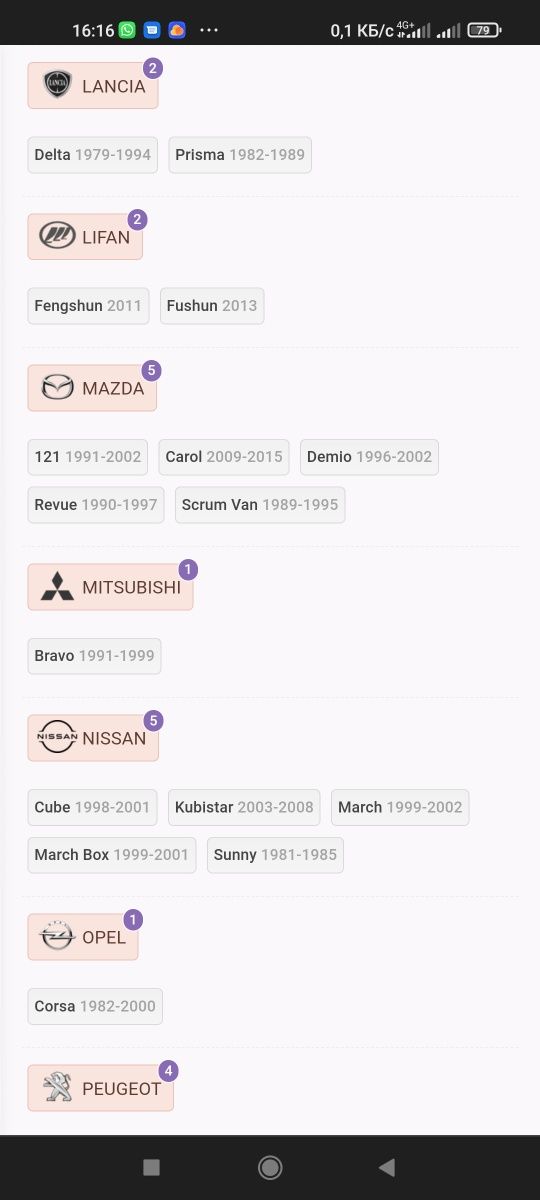Select the March Box 1999-2001 model
540x1200 pixels.
pyautogui.click(x=112, y=855)
